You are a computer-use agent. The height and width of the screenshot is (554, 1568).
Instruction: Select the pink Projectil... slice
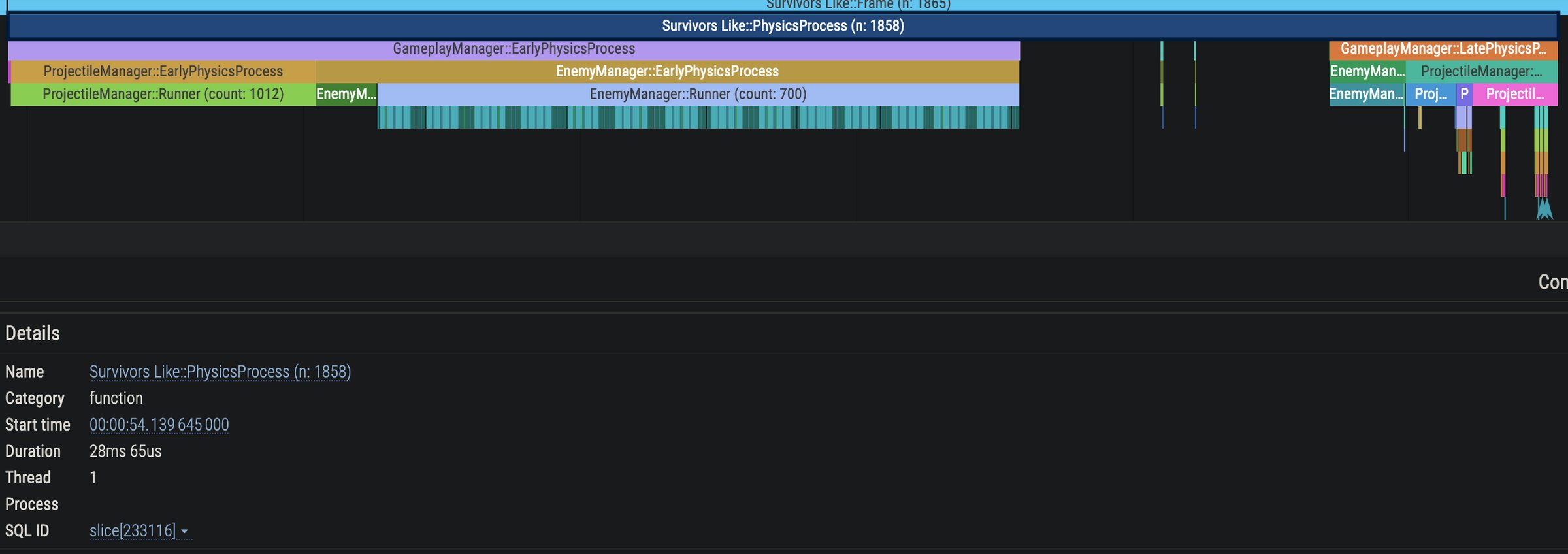(1515, 94)
